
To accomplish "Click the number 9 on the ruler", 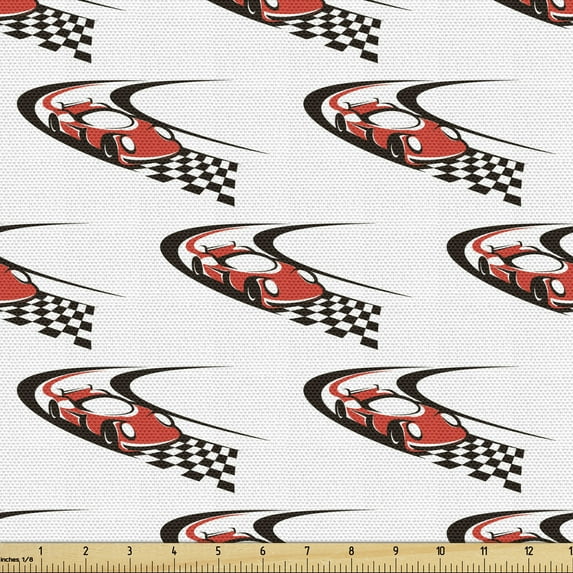I will (x=396, y=551).
